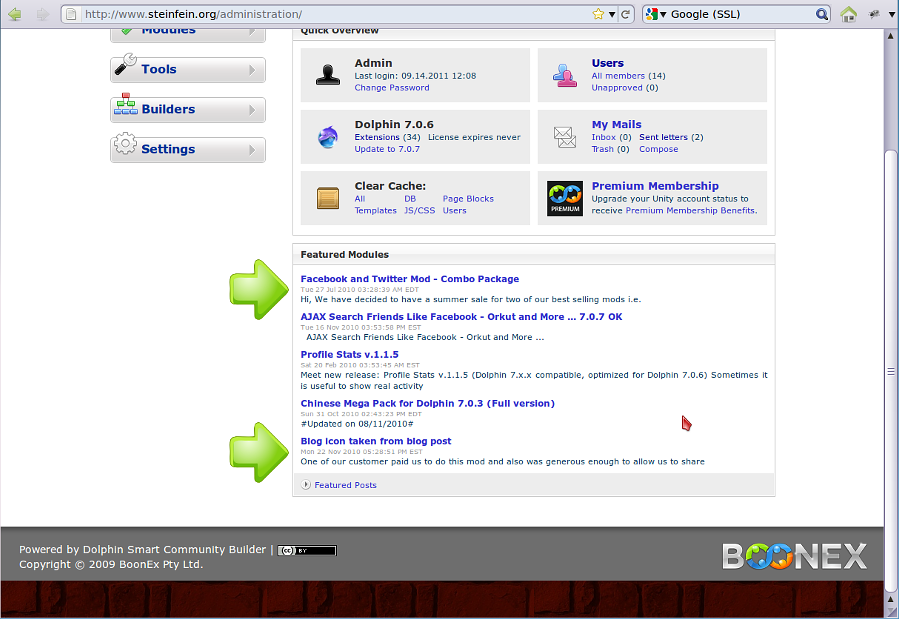Click the browser back arrow button
The width and height of the screenshot is (899, 619).
pos(14,14)
